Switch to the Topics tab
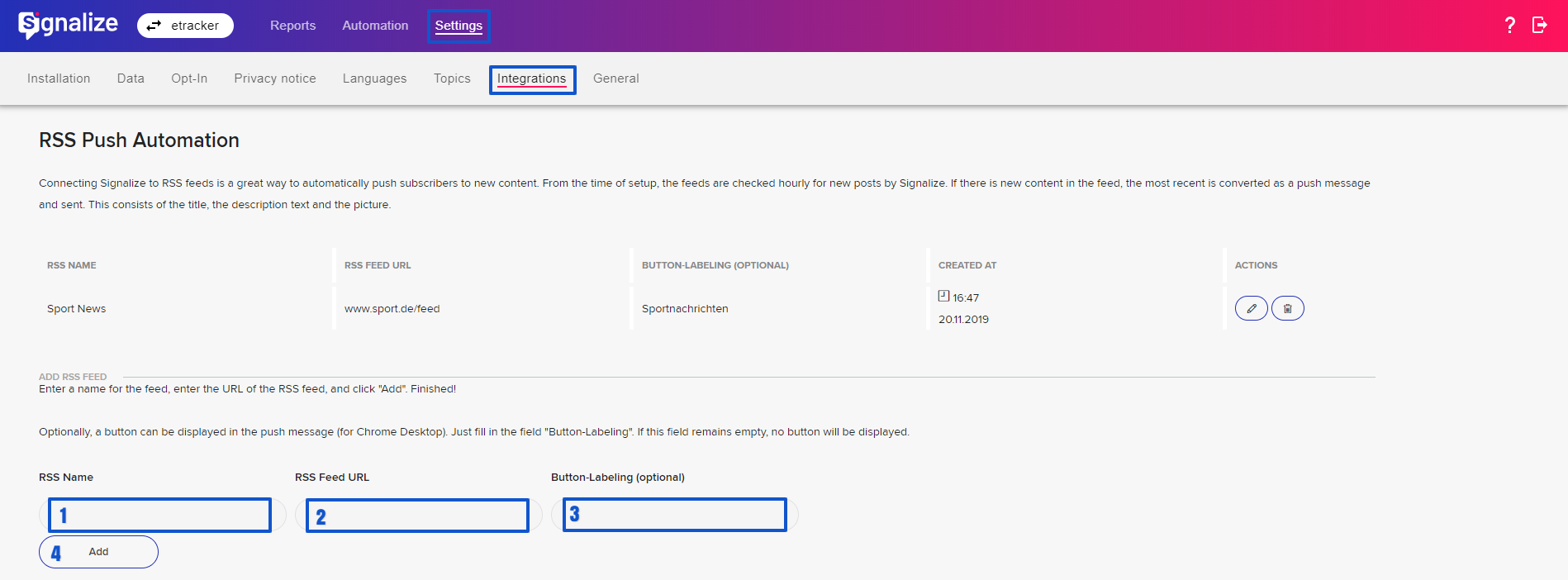Screen dimensions: 1568x580 [x=452, y=78]
